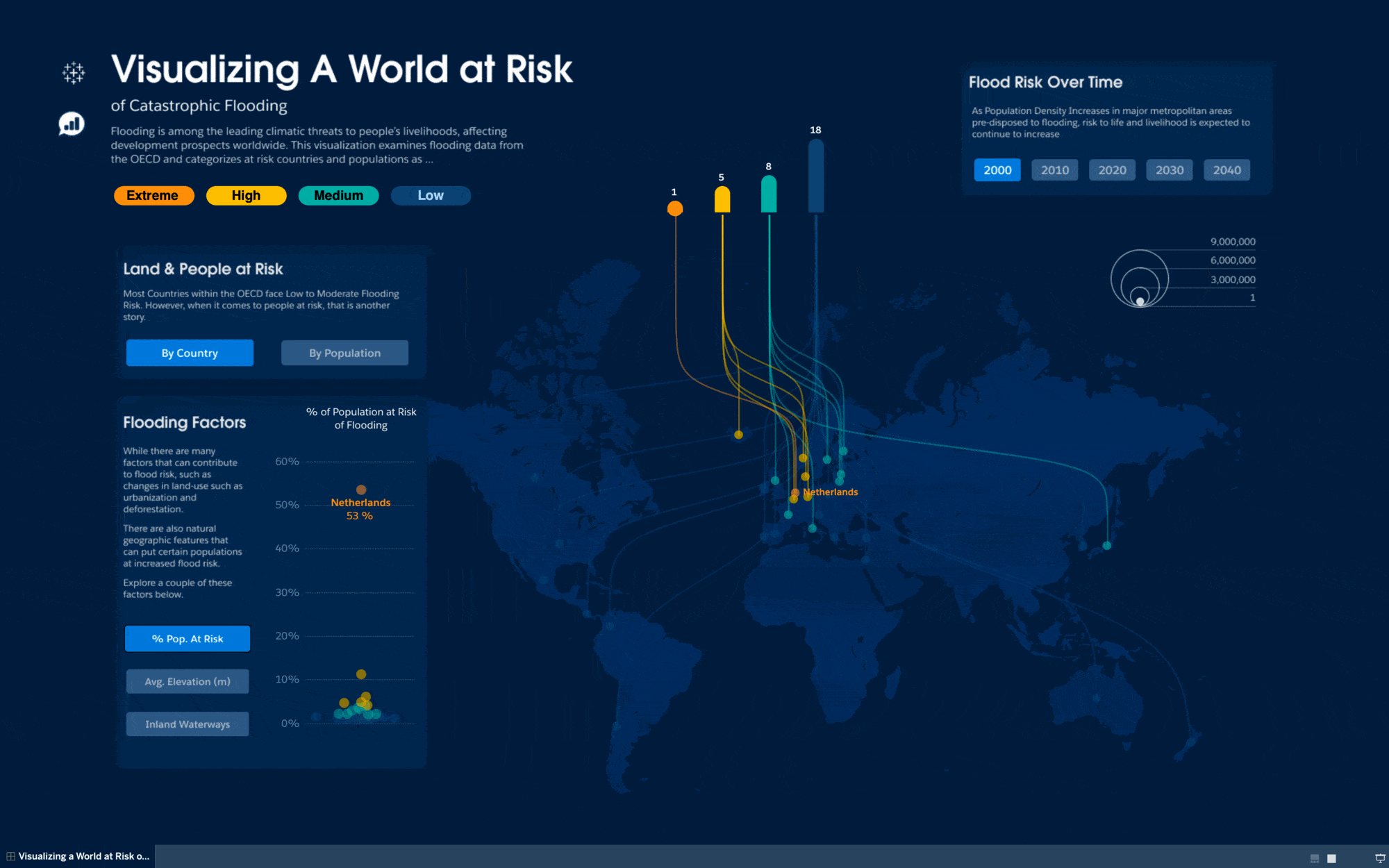The width and height of the screenshot is (1389, 868).
Task: Select the 2040 year tab
Action: click(1225, 169)
